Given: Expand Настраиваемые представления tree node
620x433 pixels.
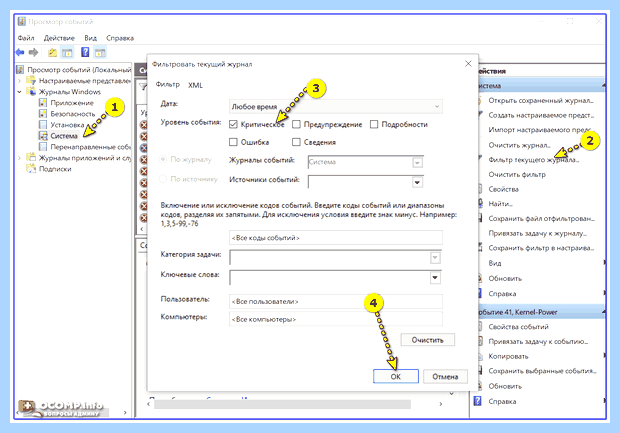Looking at the screenshot, I should coord(19,81).
